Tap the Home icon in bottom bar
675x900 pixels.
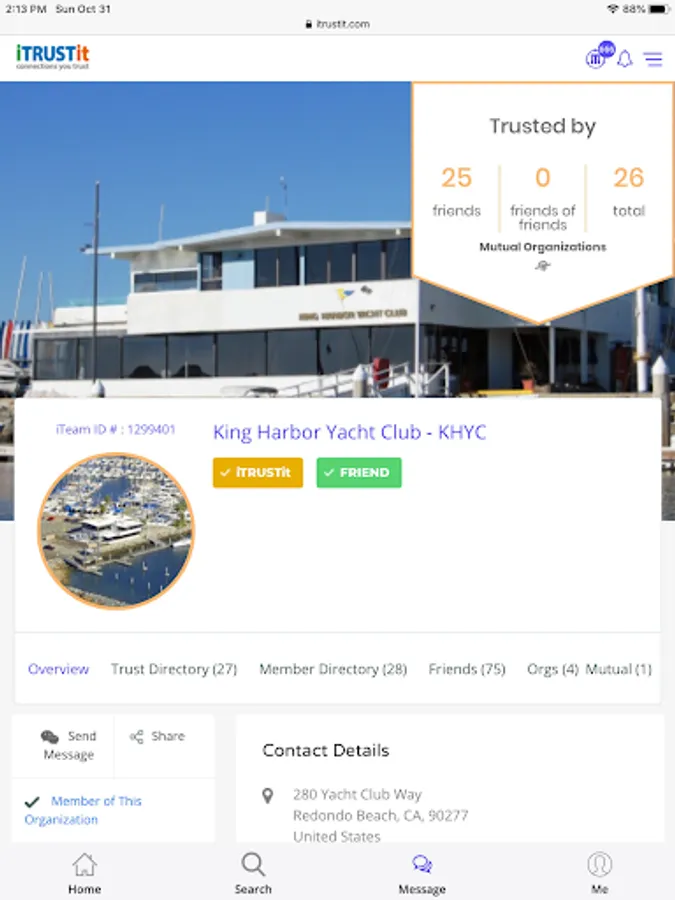pyautogui.click(x=84, y=864)
